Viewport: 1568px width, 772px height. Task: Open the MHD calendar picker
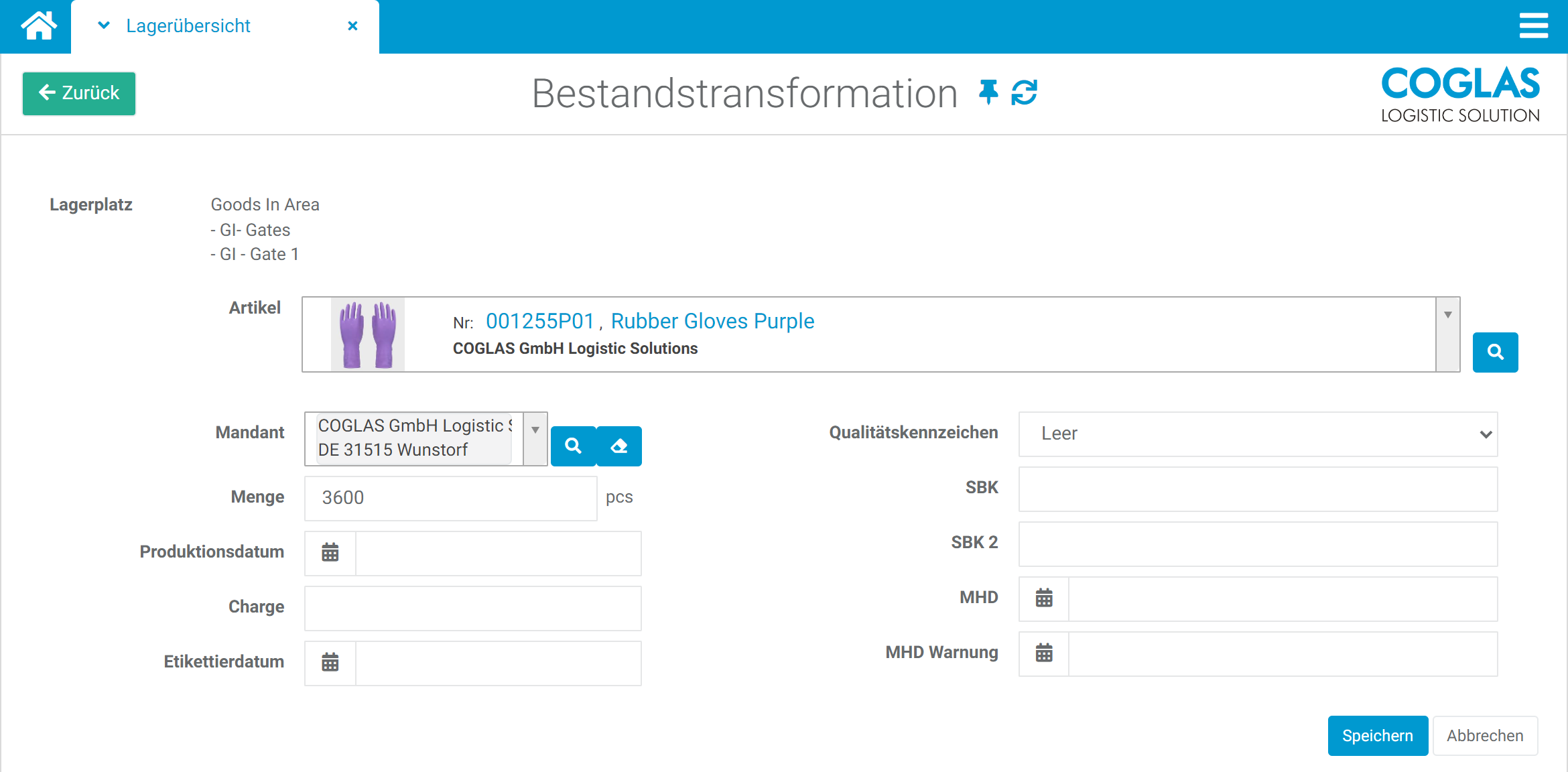coord(1043,598)
